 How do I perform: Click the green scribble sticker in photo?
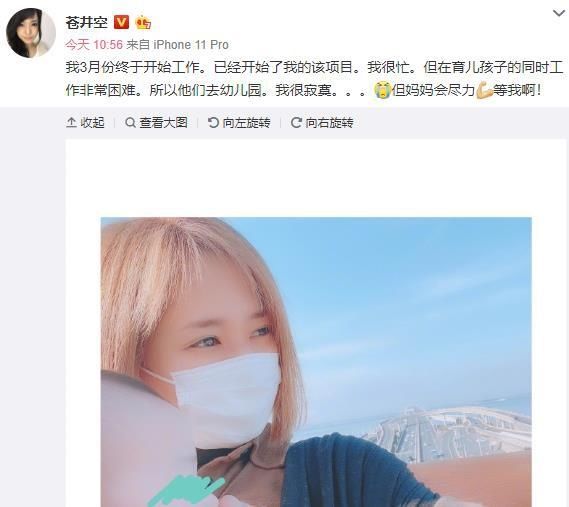187,490
